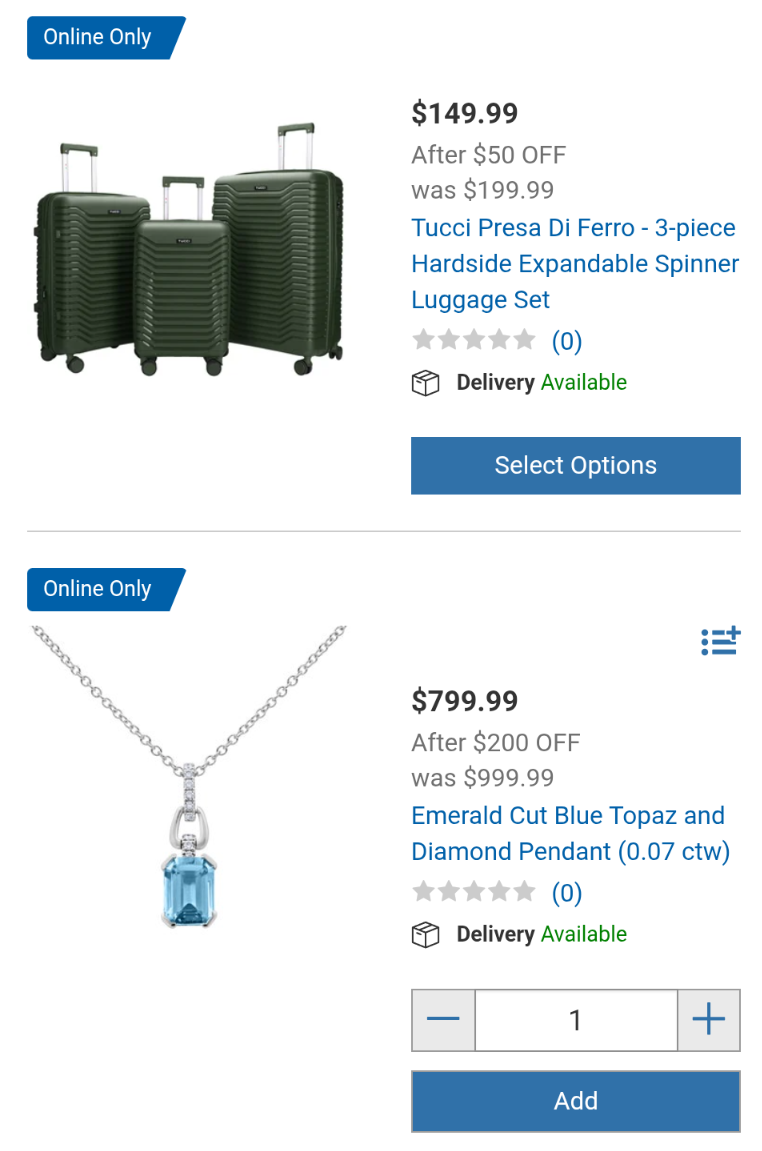Click the $149.99 luggage set price
The width and height of the screenshot is (762, 1151).
click(x=465, y=113)
